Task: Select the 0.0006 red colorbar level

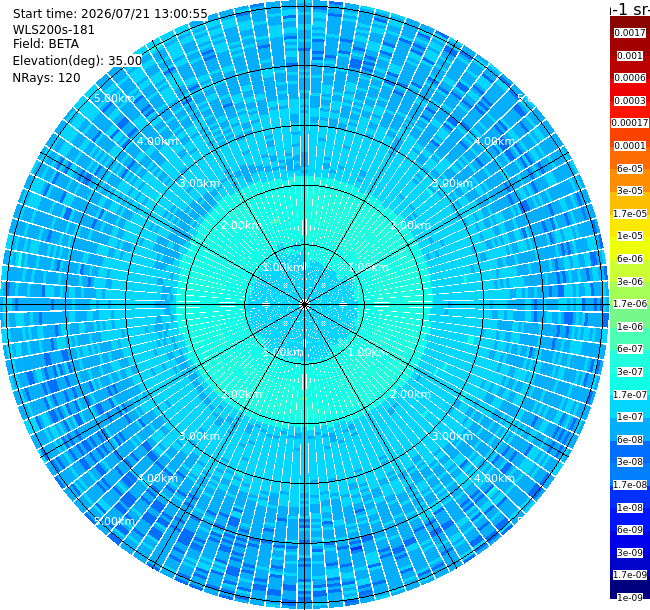Action: pos(630,78)
